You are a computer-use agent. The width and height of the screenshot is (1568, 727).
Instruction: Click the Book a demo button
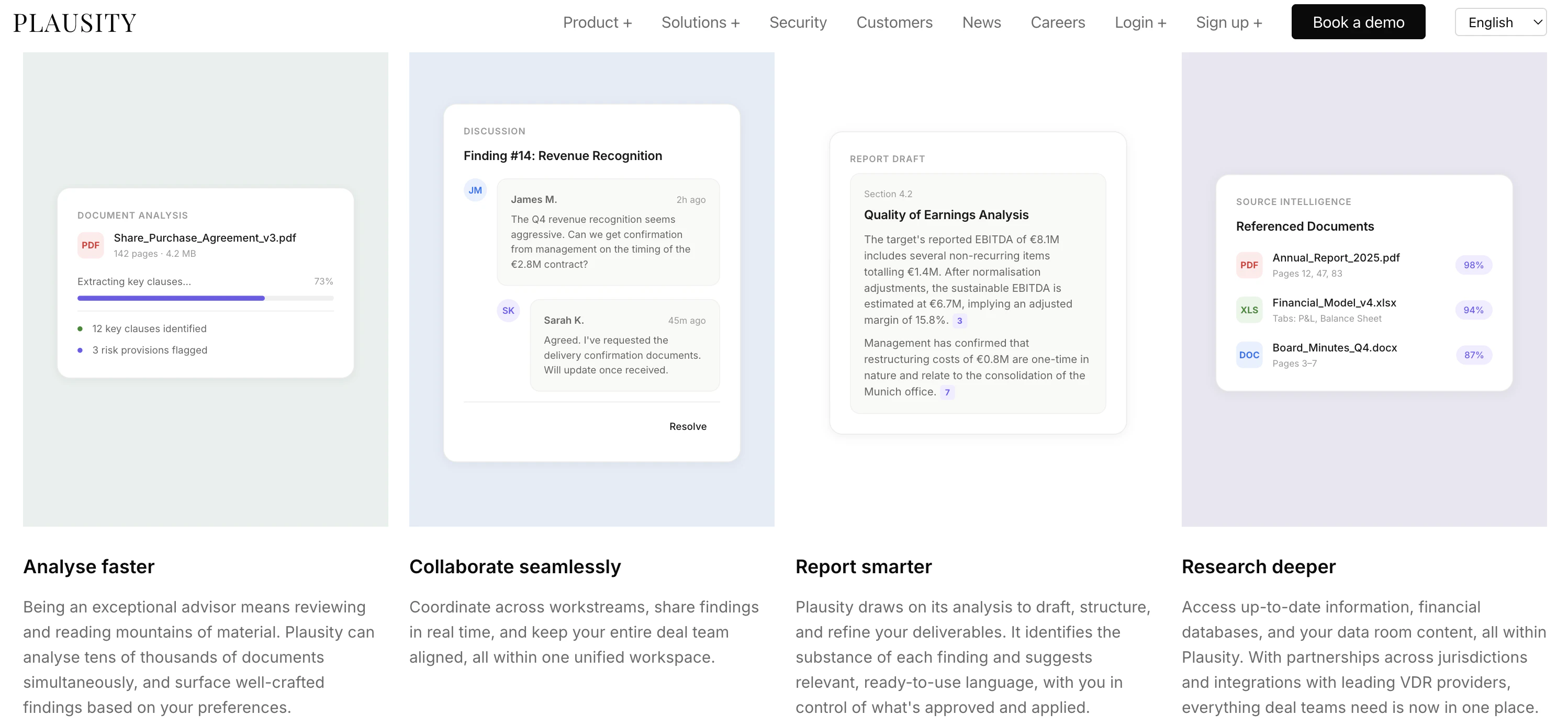1358,22
